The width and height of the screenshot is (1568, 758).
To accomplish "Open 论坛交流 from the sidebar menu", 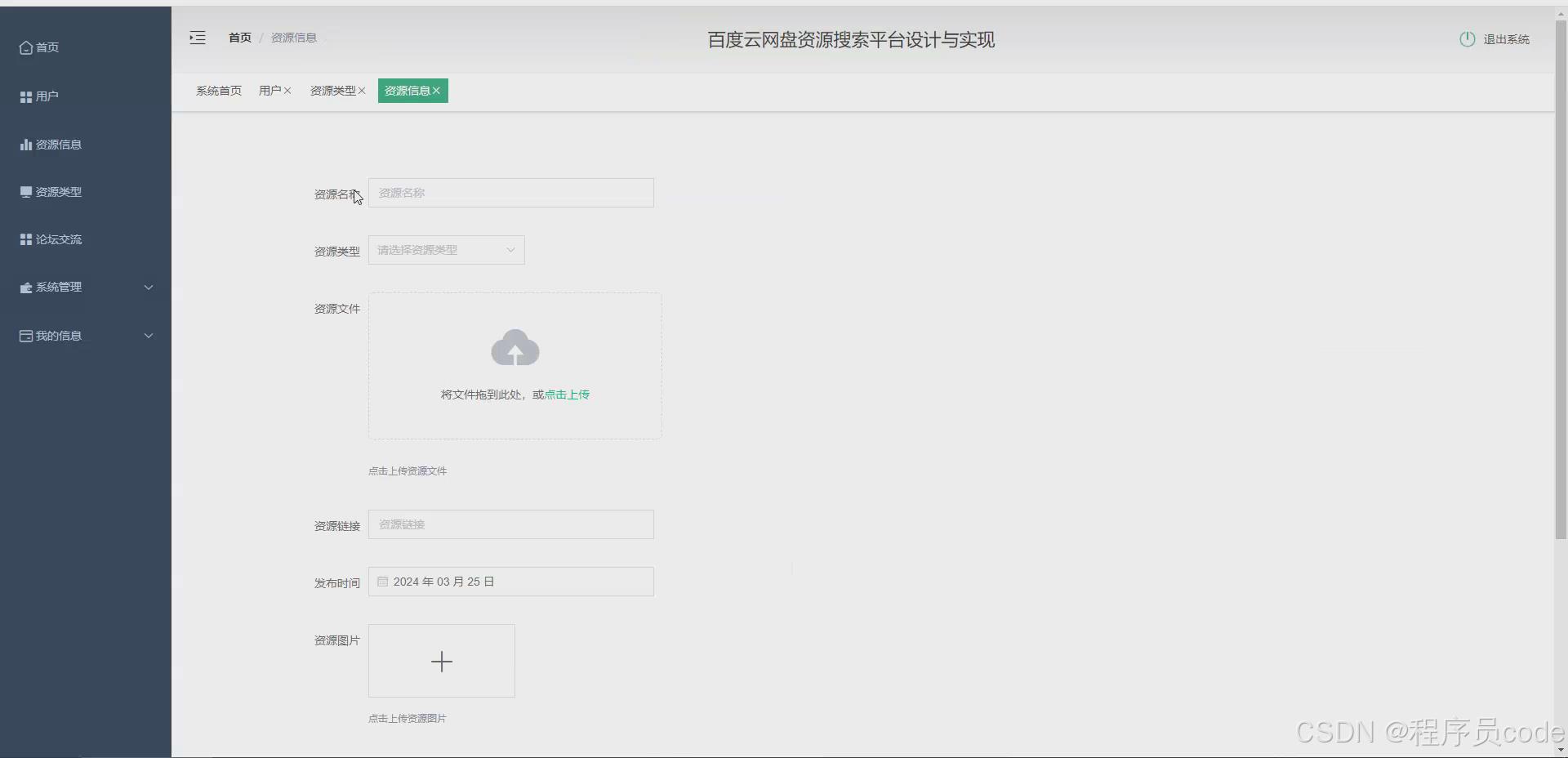I will [x=59, y=239].
